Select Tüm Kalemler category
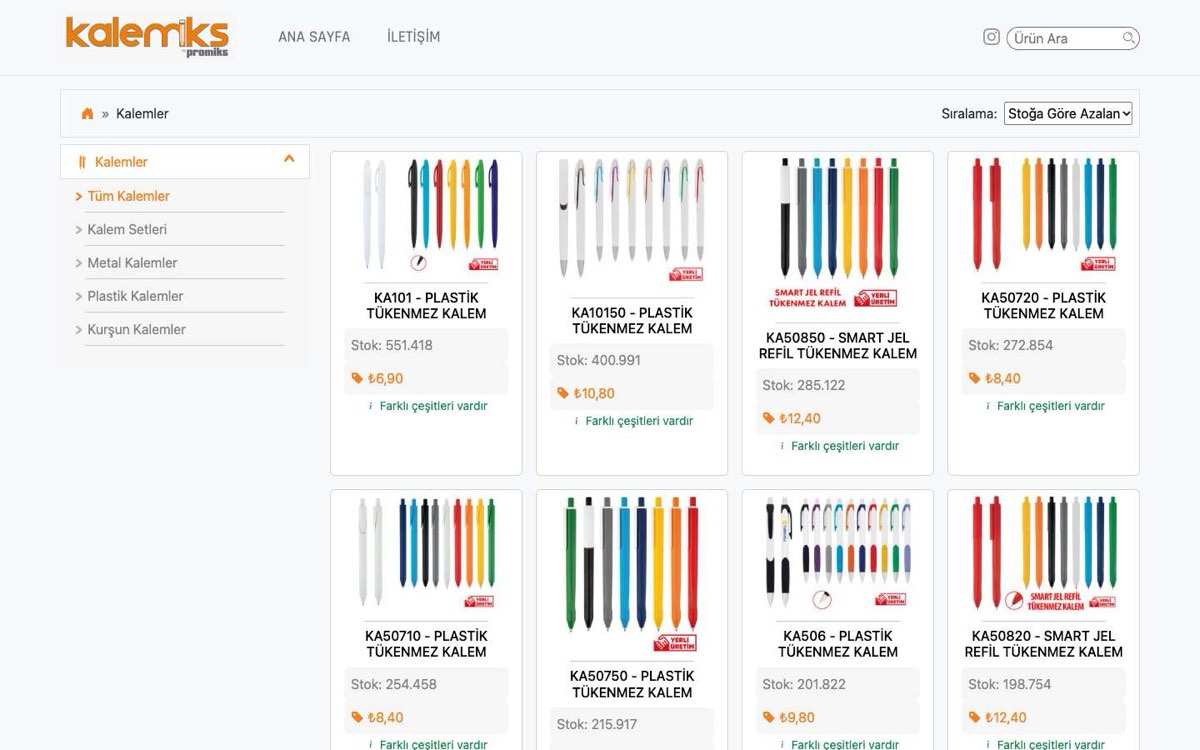The image size is (1200, 750). click(128, 196)
